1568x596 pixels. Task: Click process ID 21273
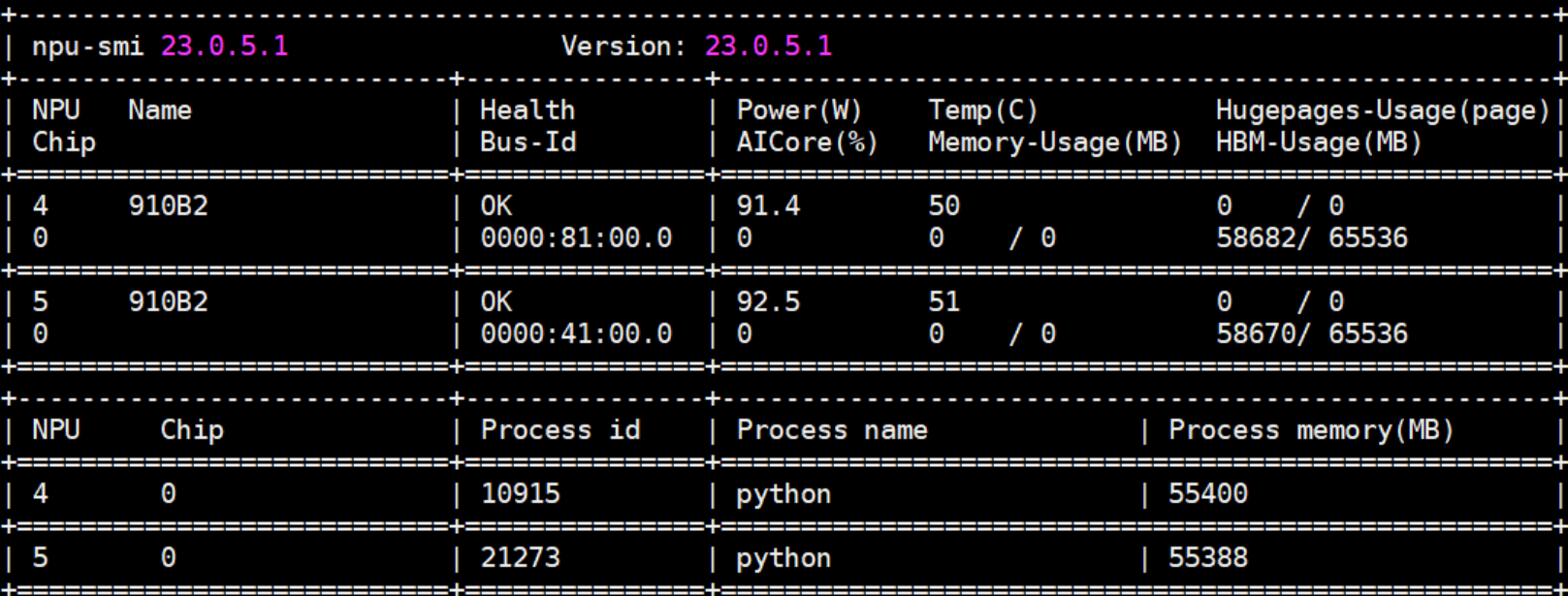pyautogui.click(x=520, y=557)
